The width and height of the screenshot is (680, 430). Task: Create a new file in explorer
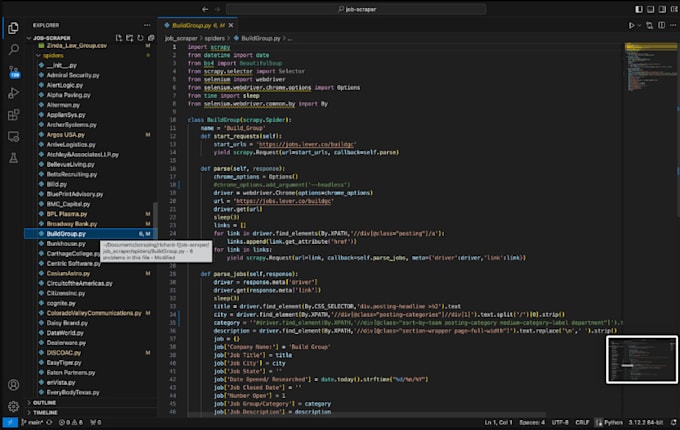tap(118, 38)
